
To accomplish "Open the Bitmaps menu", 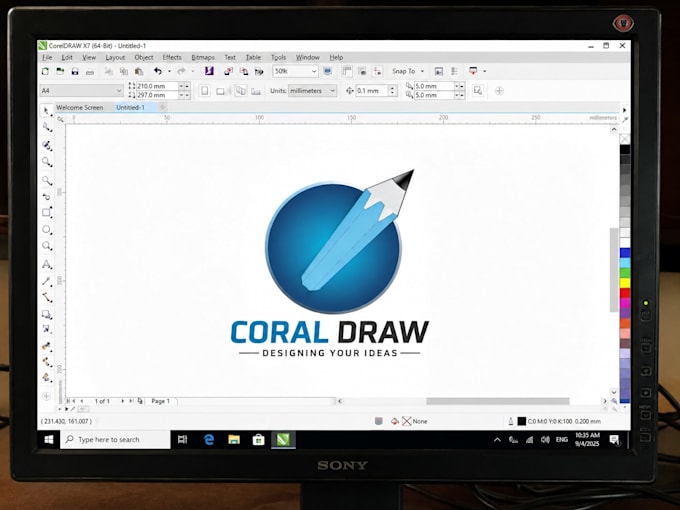I will [203, 57].
